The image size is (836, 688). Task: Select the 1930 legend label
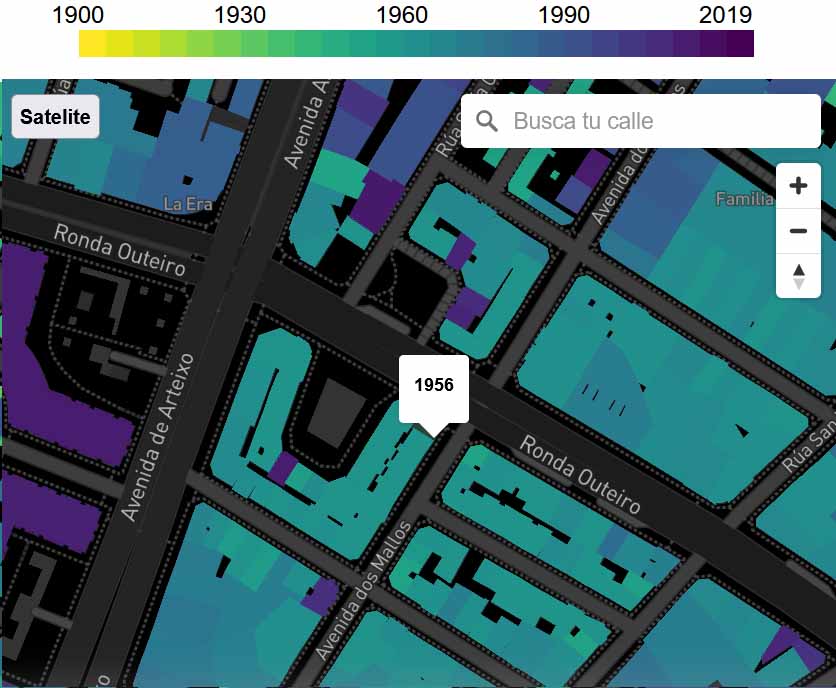coord(240,14)
